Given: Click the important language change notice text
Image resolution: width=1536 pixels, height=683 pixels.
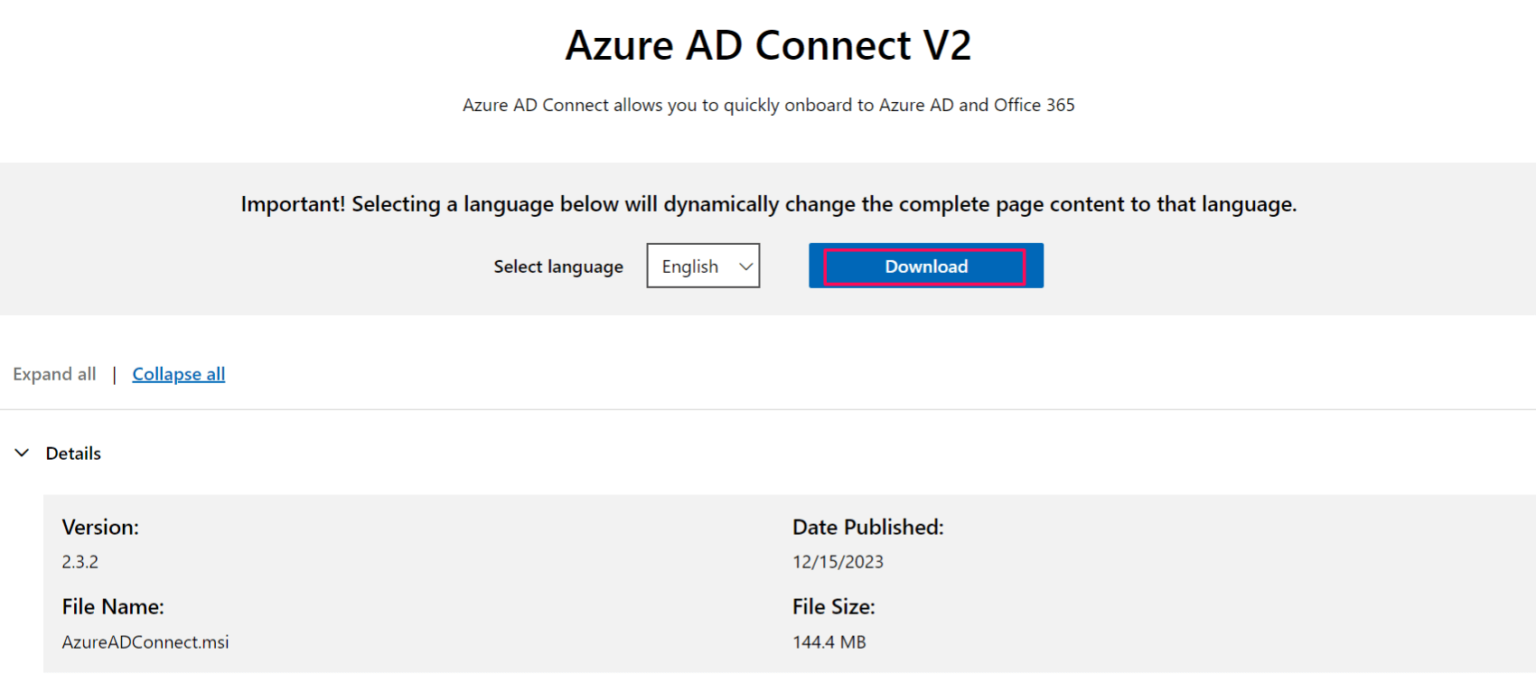Looking at the screenshot, I should (768, 204).
